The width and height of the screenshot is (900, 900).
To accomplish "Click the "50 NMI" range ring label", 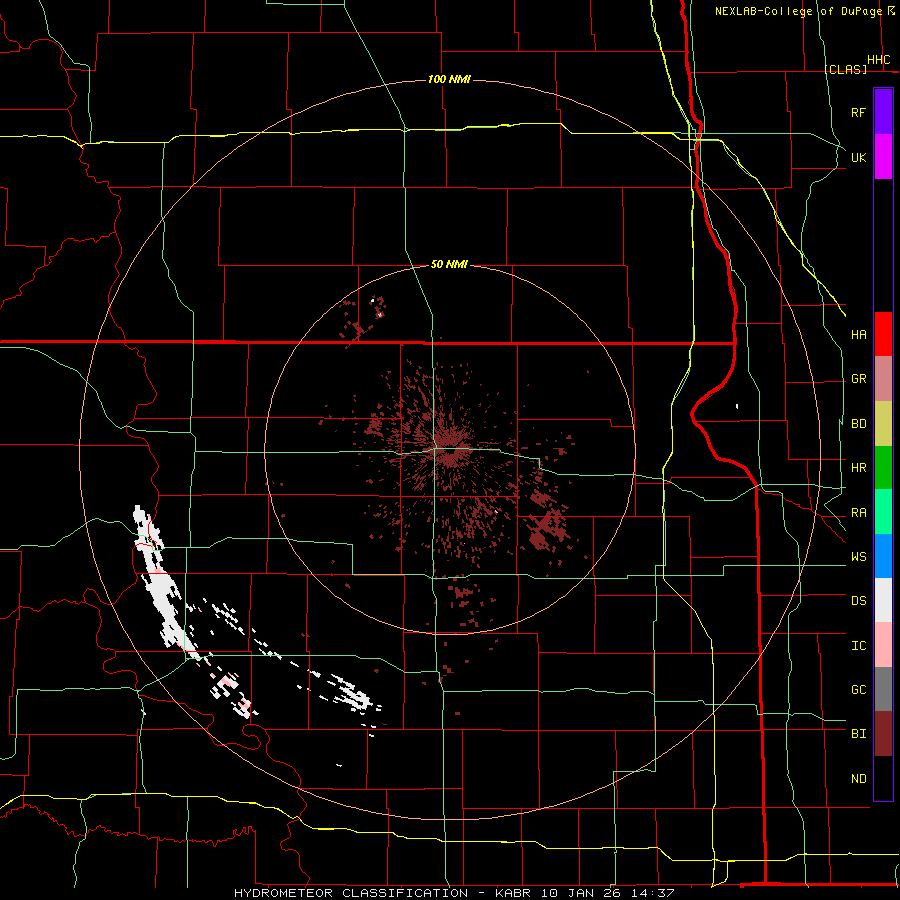I will pyautogui.click(x=449, y=264).
